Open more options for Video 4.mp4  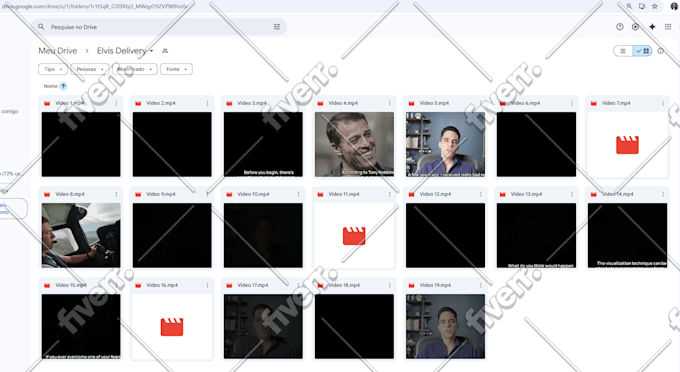[389, 103]
